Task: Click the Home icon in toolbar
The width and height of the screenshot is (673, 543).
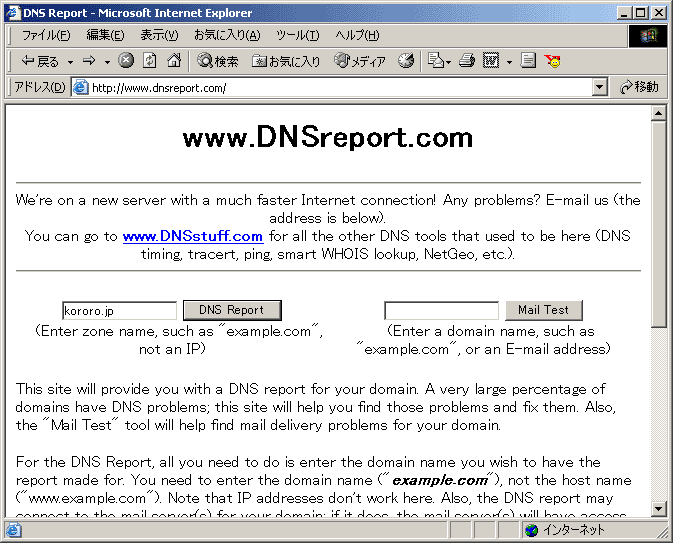Action: 174,61
